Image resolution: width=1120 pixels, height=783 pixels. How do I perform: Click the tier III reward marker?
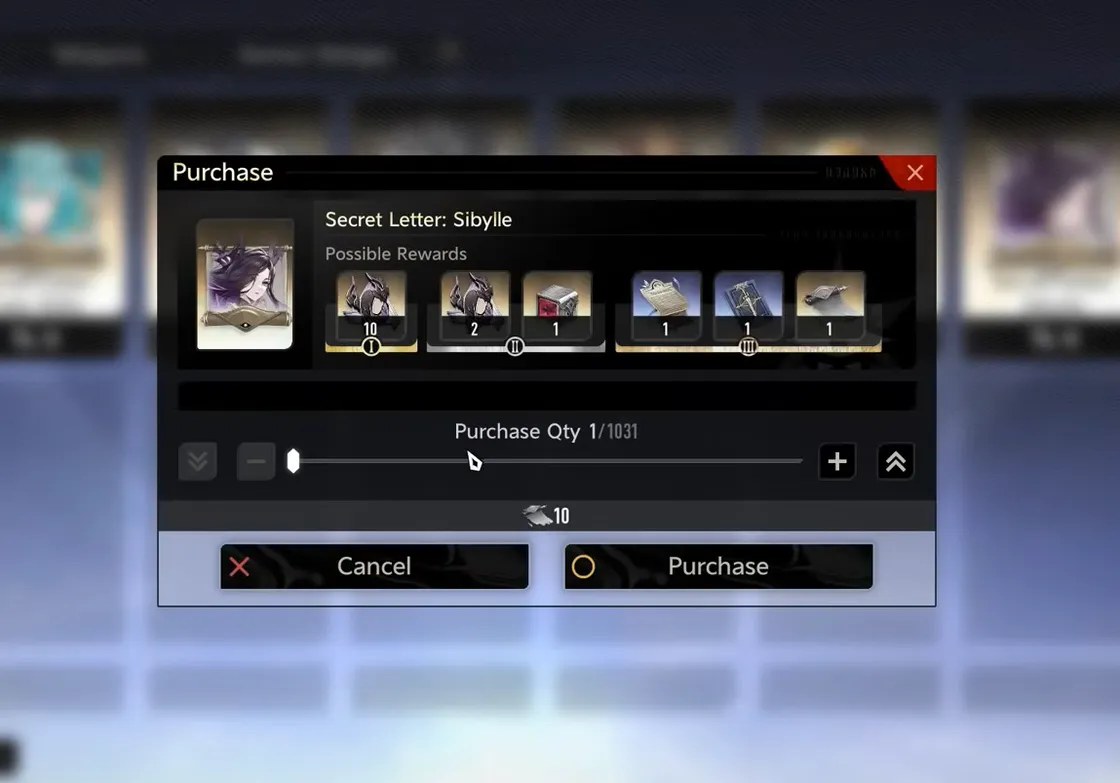(748, 347)
